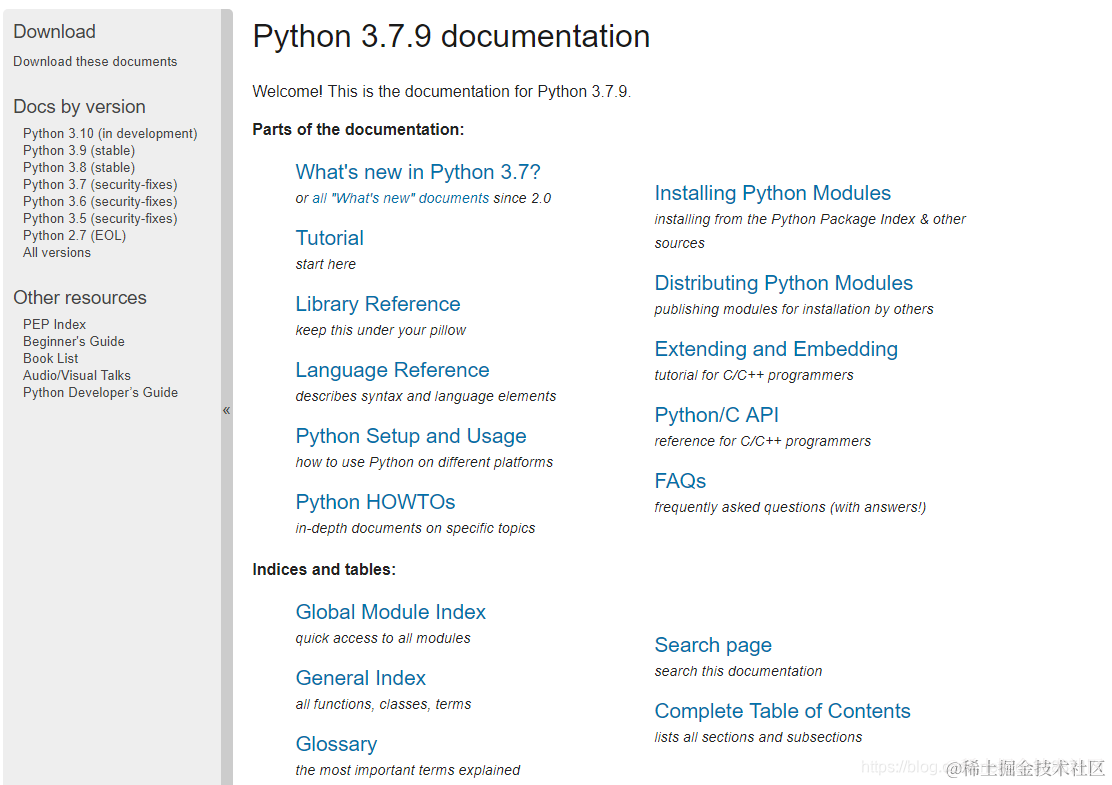Open the FAQs link
1112x785 pixels.
click(680, 481)
